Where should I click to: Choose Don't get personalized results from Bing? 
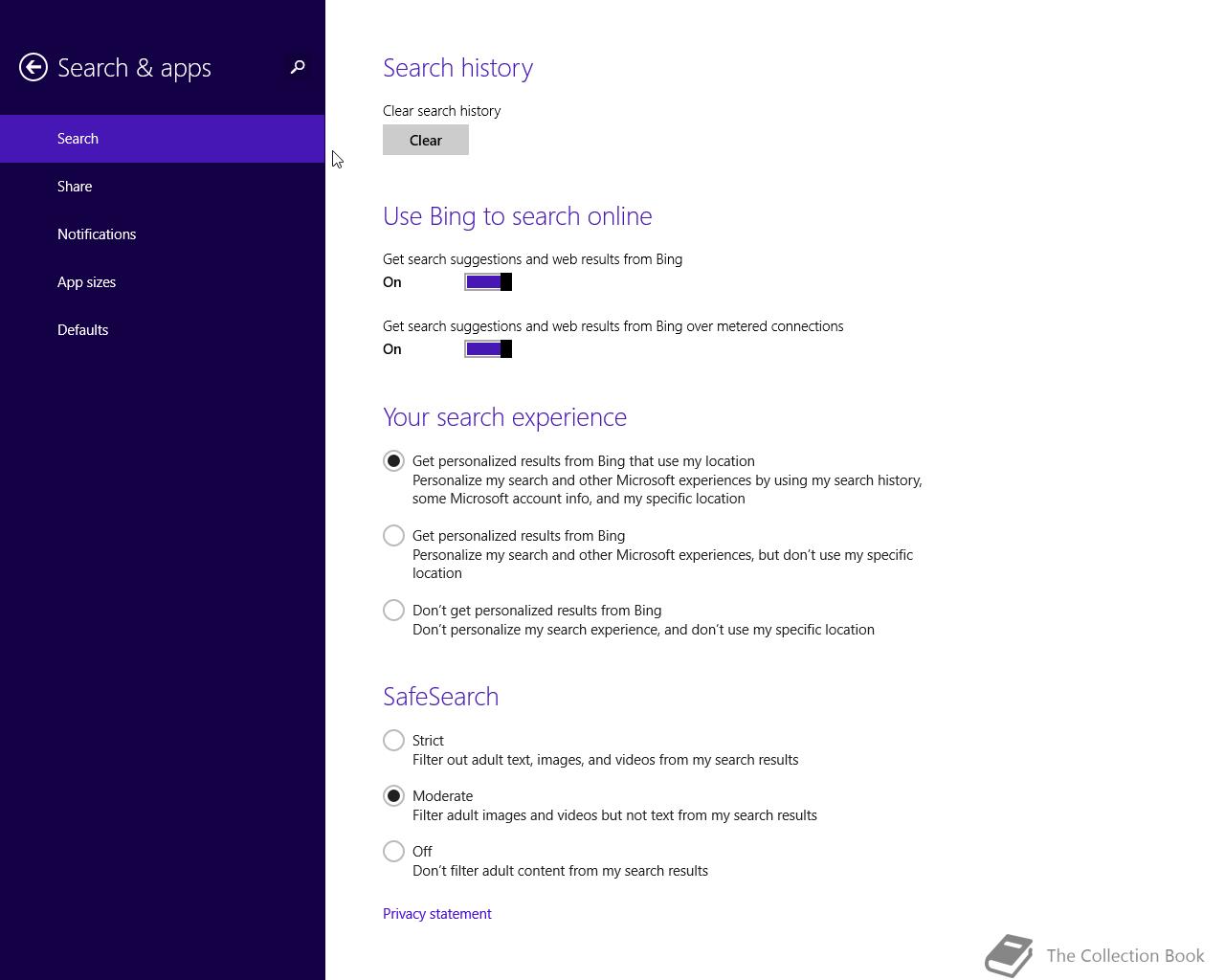[393, 611]
